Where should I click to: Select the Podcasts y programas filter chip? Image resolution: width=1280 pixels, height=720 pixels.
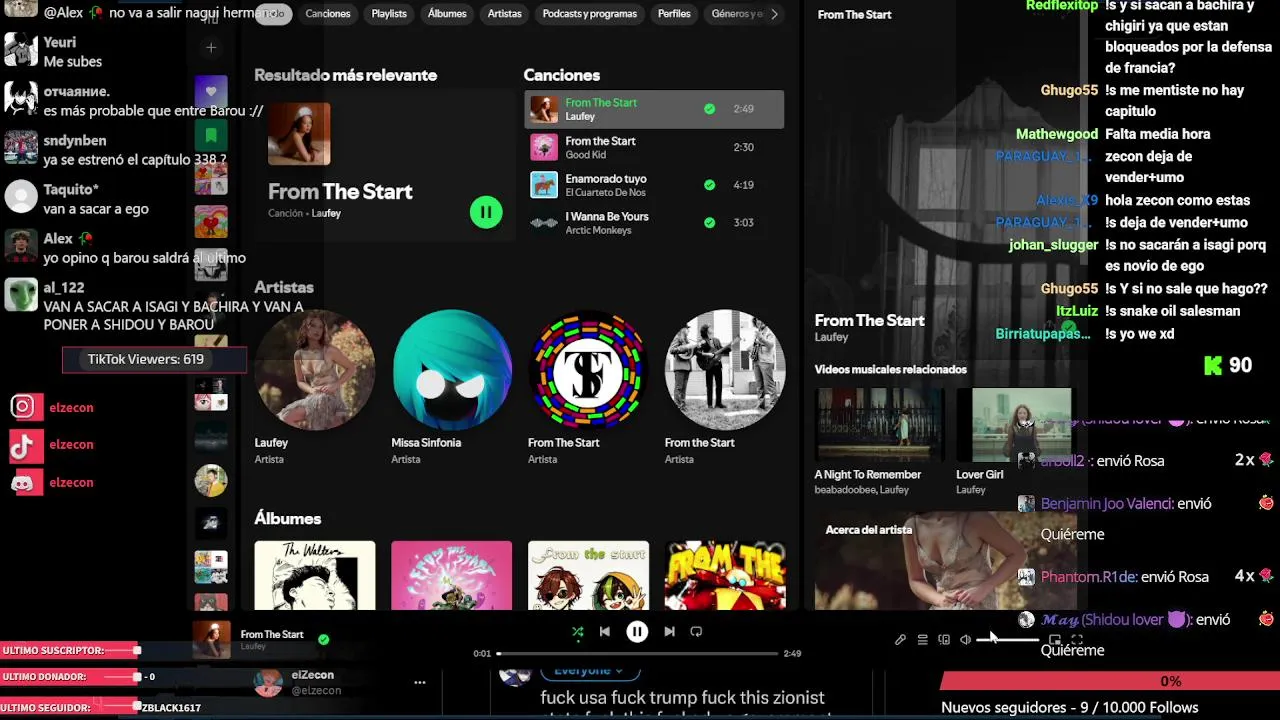coord(590,14)
